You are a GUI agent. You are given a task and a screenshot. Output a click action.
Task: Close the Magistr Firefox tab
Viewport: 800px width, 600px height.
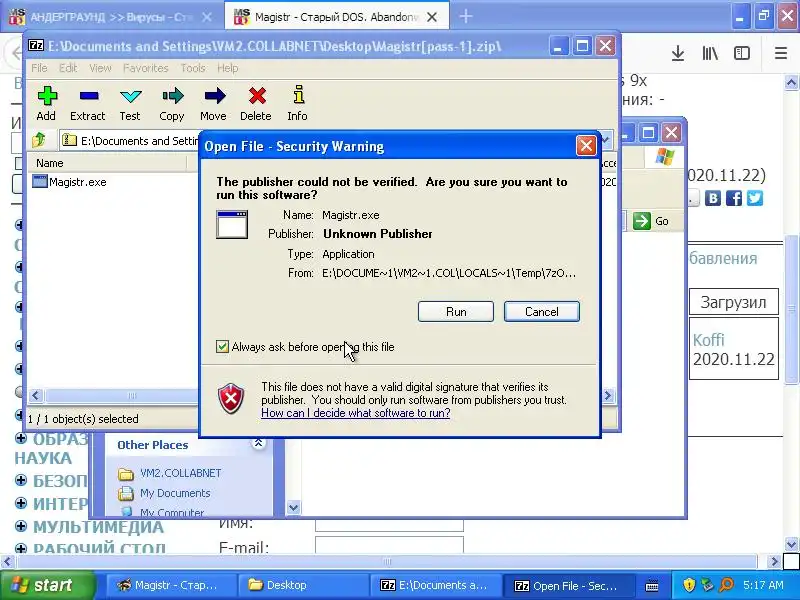click(432, 17)
